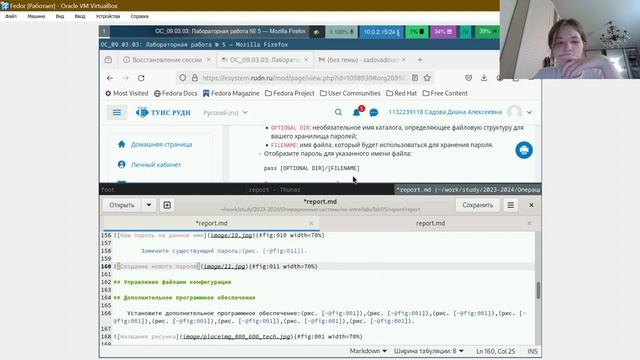Close the ОС_09.03.03 Firefox tab
This screenshot has height=360, width=640.
[x=306, y=60]
